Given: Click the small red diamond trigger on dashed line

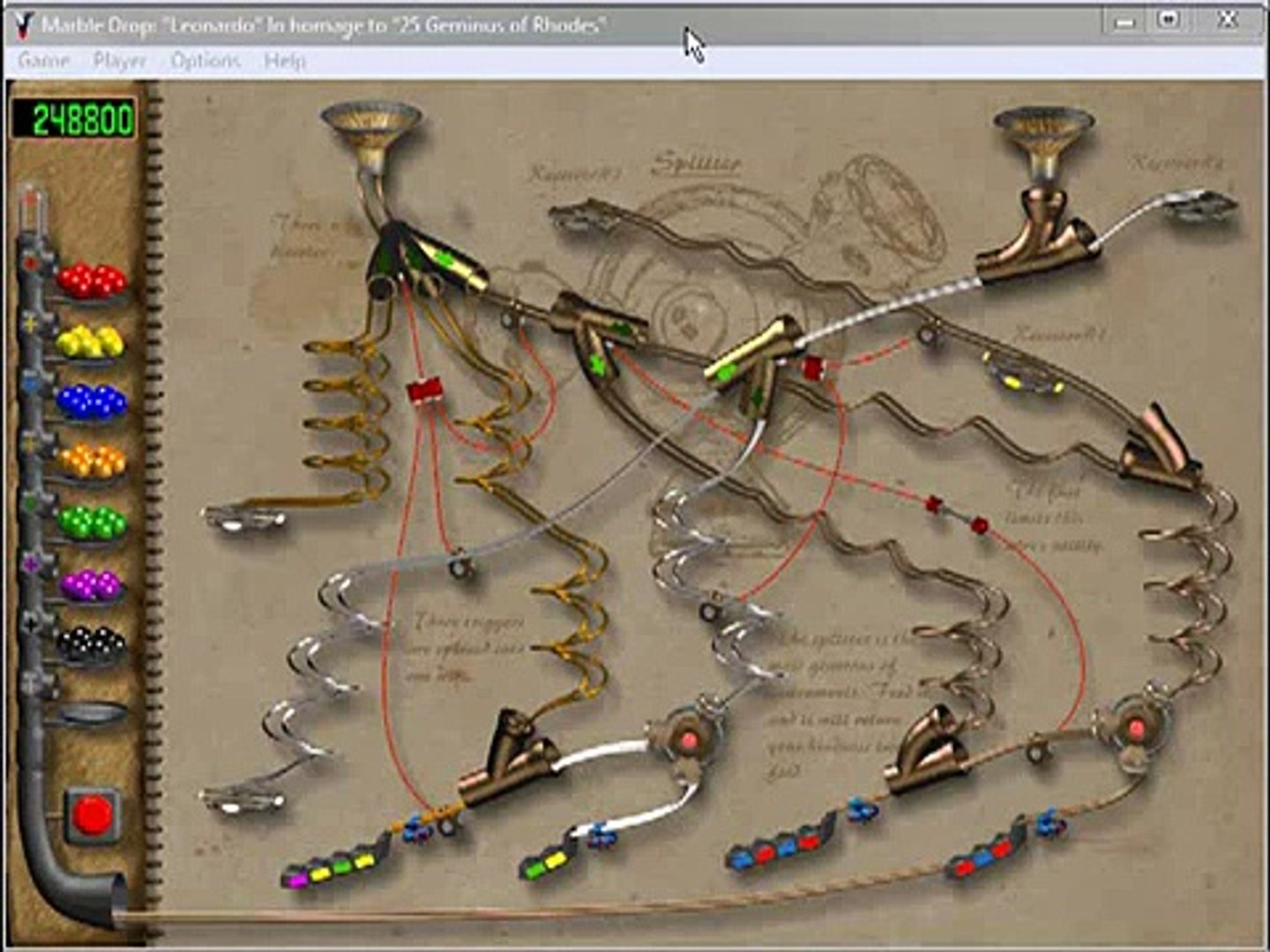Looking at the screenshot, I should [x=933, y=504].
